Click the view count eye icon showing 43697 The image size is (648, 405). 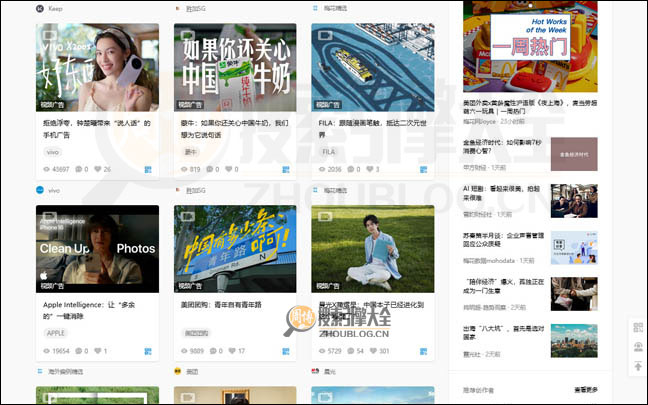[46, 169]
